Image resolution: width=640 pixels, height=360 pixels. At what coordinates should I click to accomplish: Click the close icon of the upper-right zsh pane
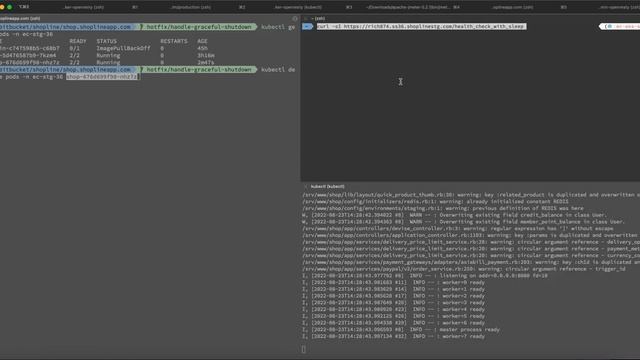[305, 18]
